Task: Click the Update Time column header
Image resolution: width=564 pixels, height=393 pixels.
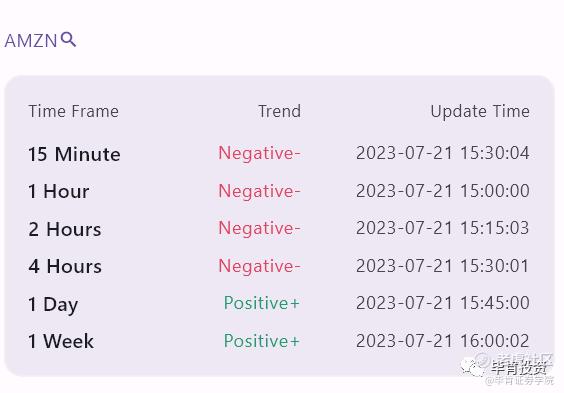Action: coord(480,111)
